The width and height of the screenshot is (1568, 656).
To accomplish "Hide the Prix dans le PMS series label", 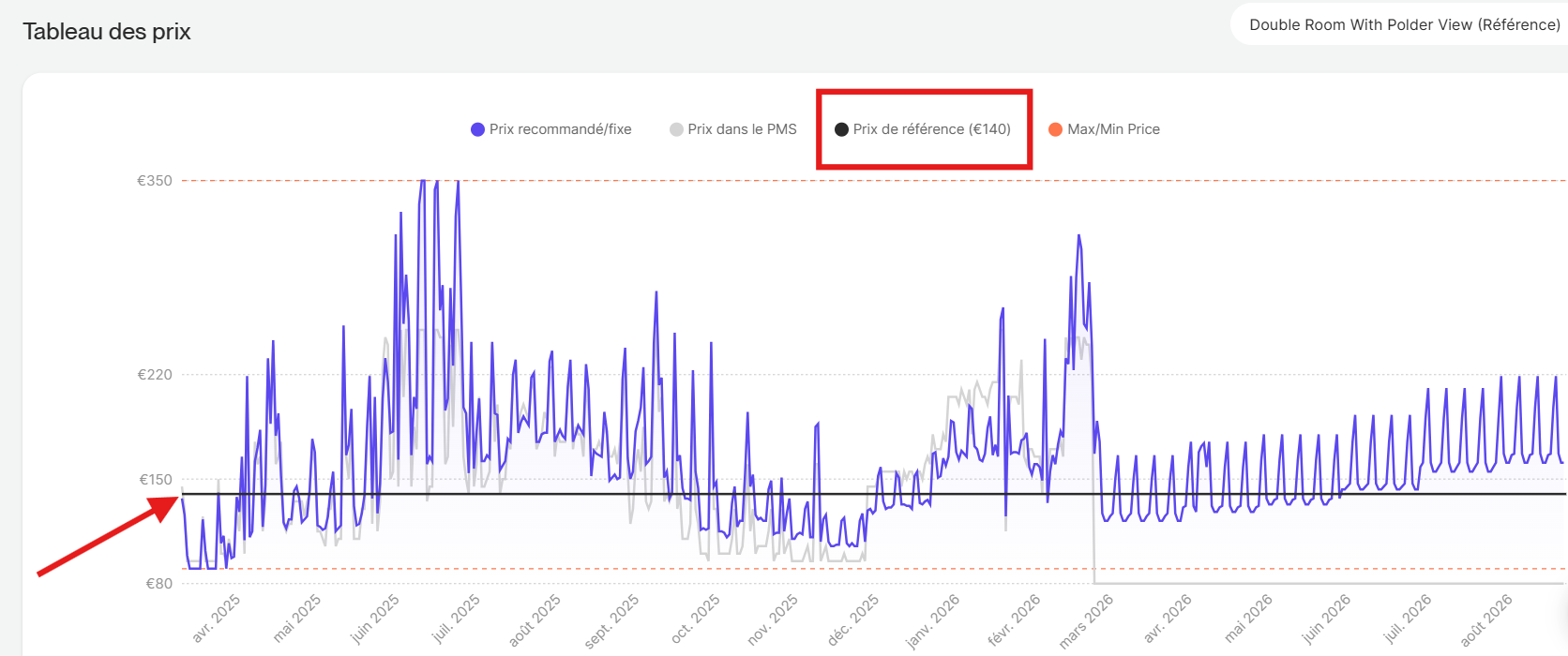I will tap(742, 129).
